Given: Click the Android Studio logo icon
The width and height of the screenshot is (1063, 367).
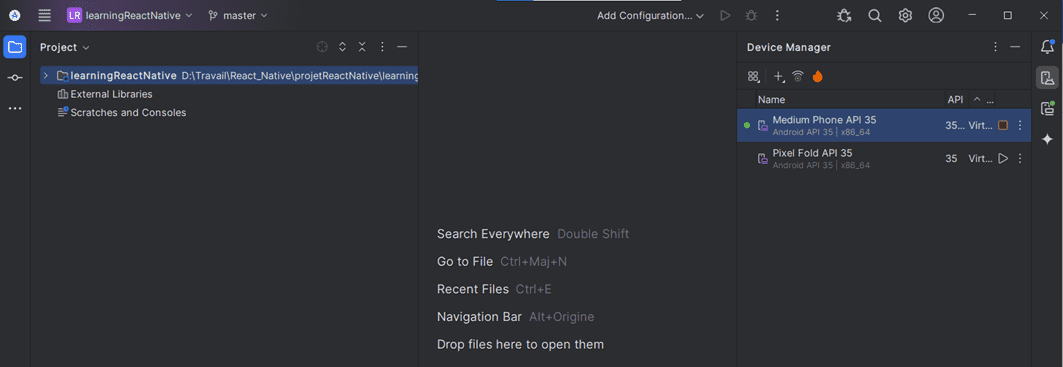Looking at the screenshot, I should [14, 15].
